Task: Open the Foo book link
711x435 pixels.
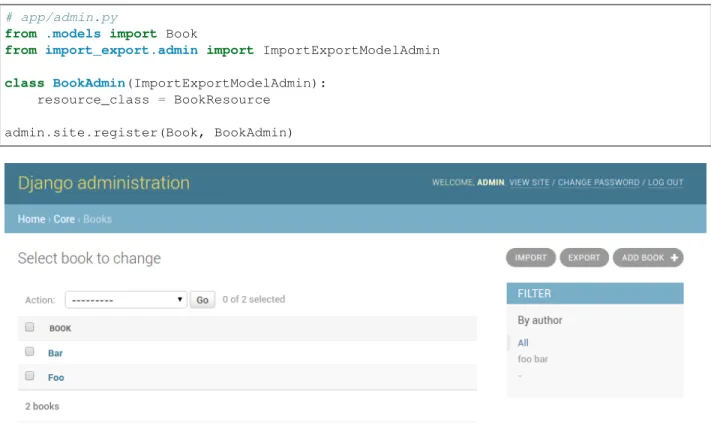Action: 56,377
